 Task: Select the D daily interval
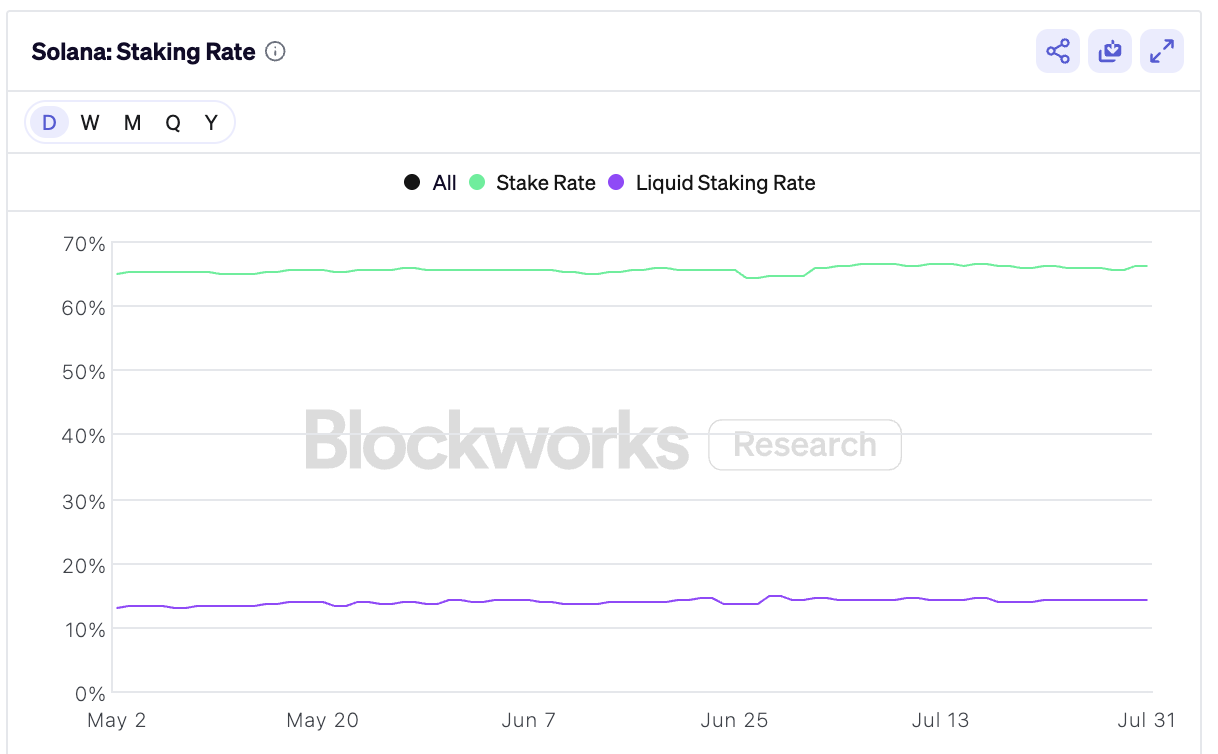48,122
